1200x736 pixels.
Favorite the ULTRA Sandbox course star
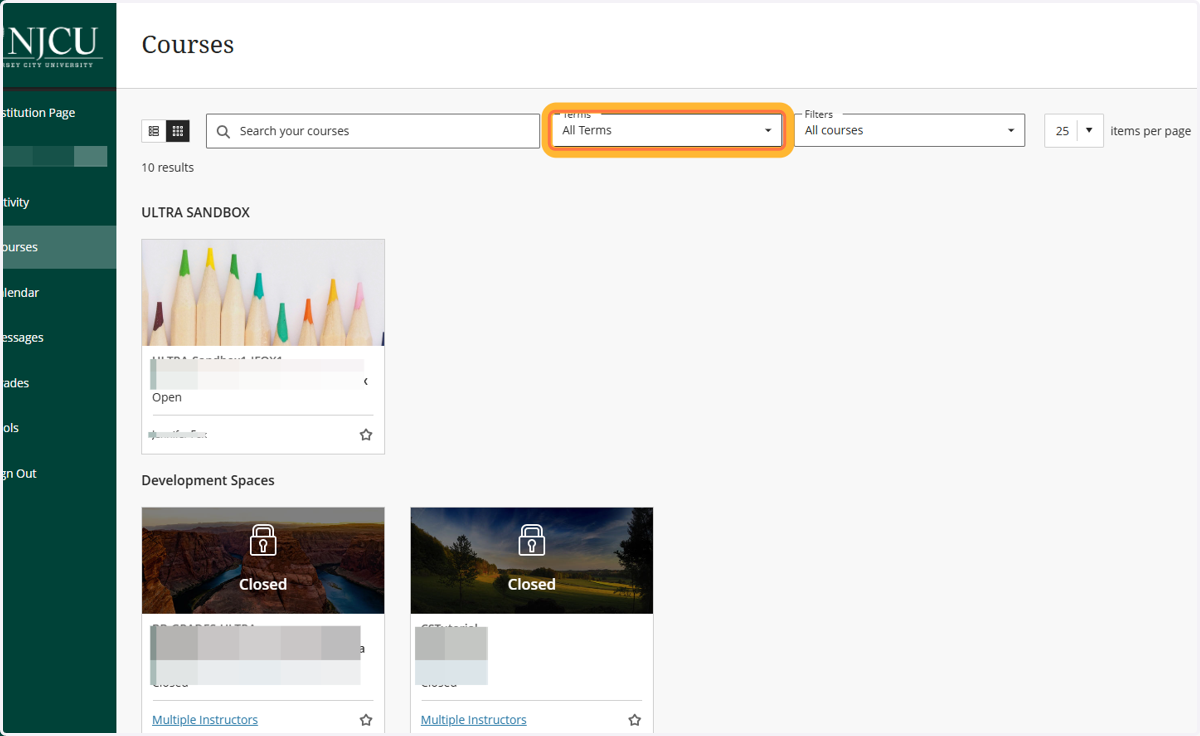pos(366,435)
